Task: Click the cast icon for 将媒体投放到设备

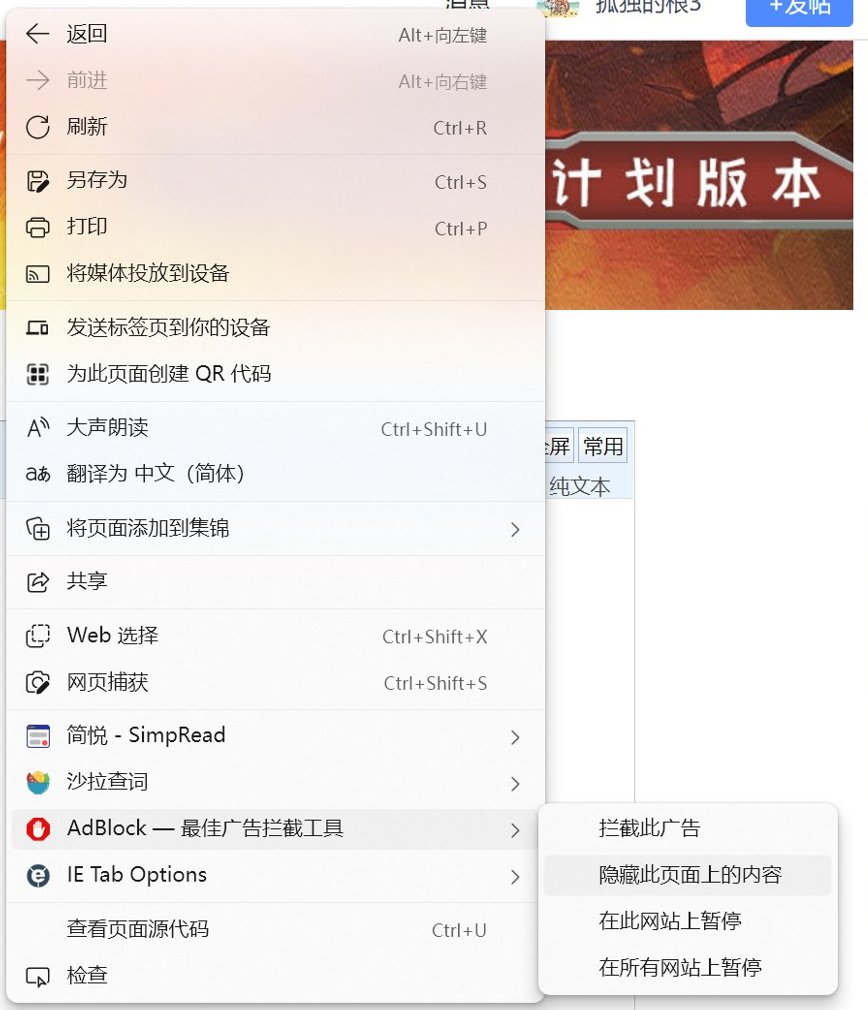Action: coord(37,274)
